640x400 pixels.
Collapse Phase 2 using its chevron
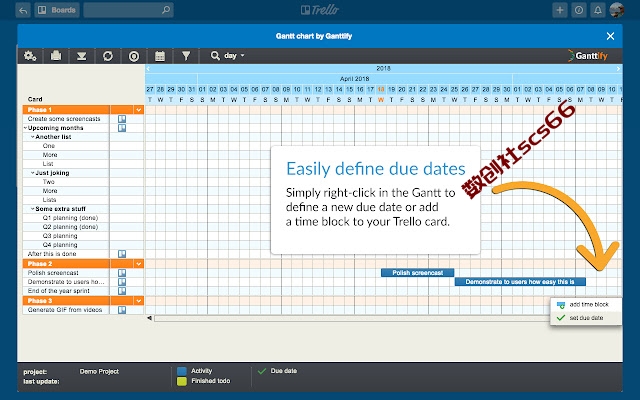138,264
